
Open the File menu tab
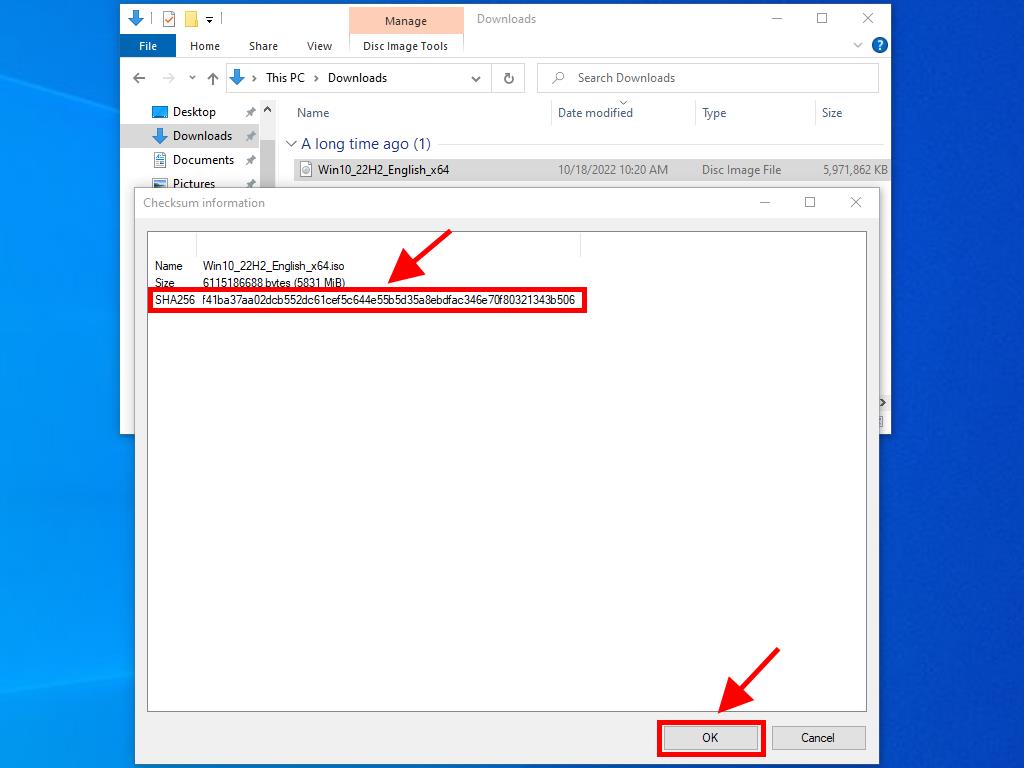147,46
